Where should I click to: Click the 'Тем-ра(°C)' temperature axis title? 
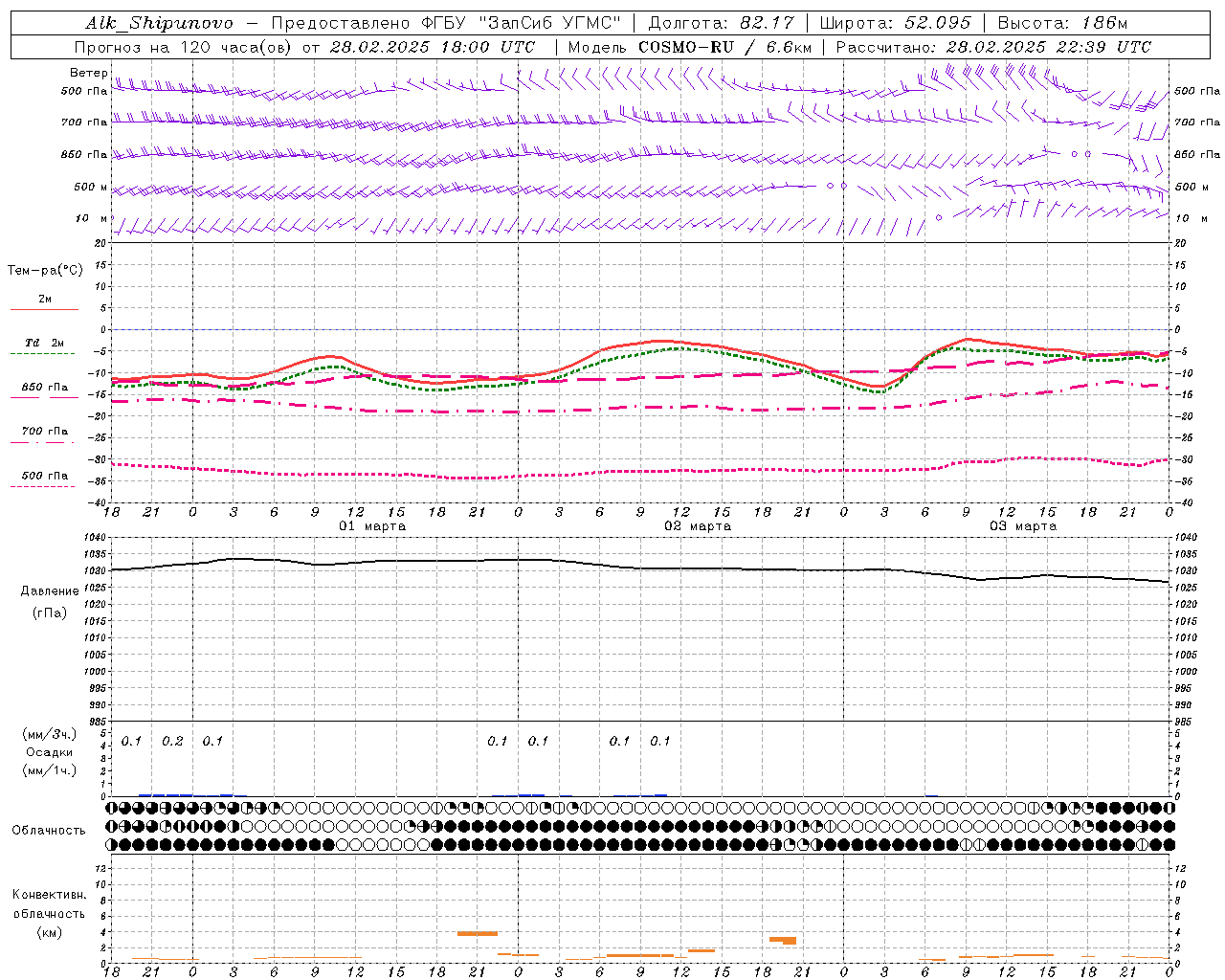pos(45,271)
